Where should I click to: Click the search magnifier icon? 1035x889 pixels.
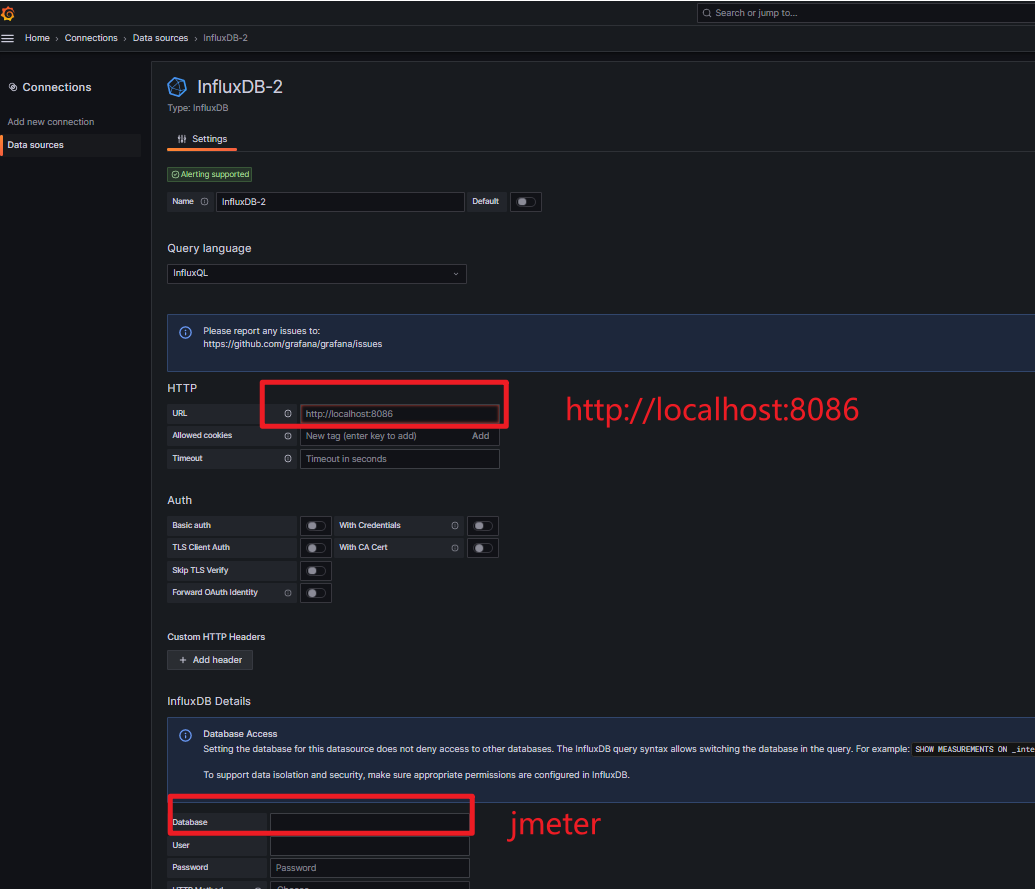coord(707,13)
